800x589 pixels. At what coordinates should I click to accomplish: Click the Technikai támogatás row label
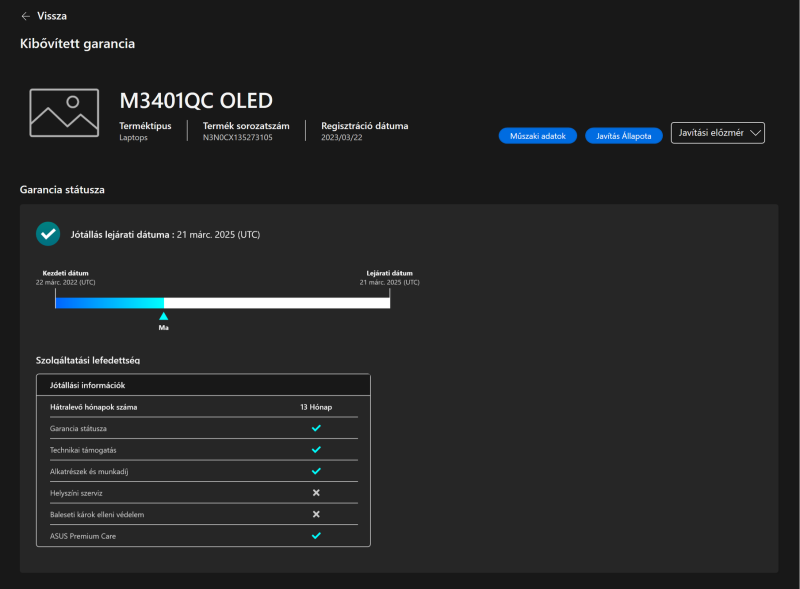(83, 450)
